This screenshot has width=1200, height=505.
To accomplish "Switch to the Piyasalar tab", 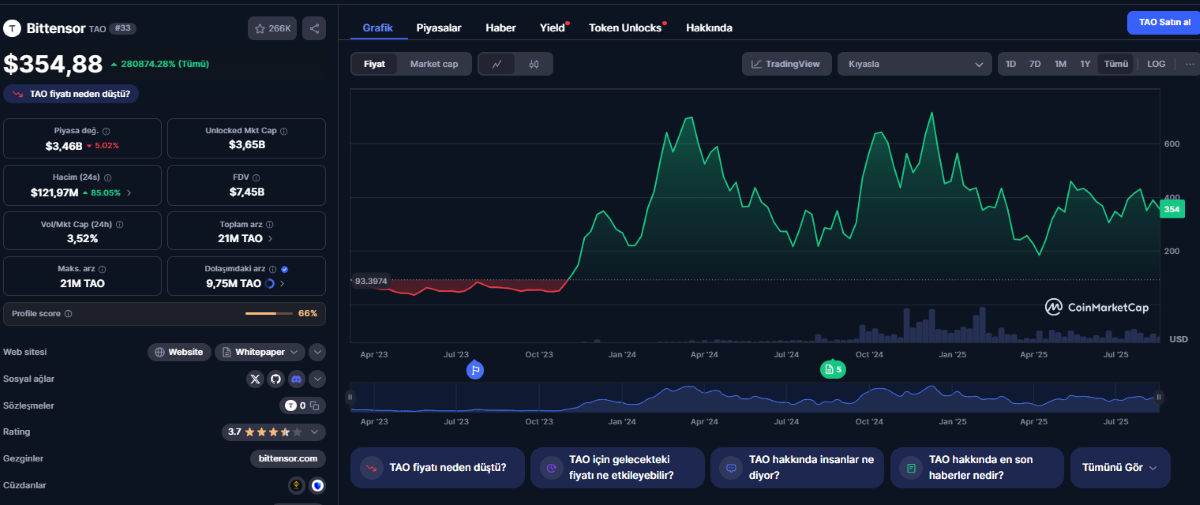I will click(439, 27).
